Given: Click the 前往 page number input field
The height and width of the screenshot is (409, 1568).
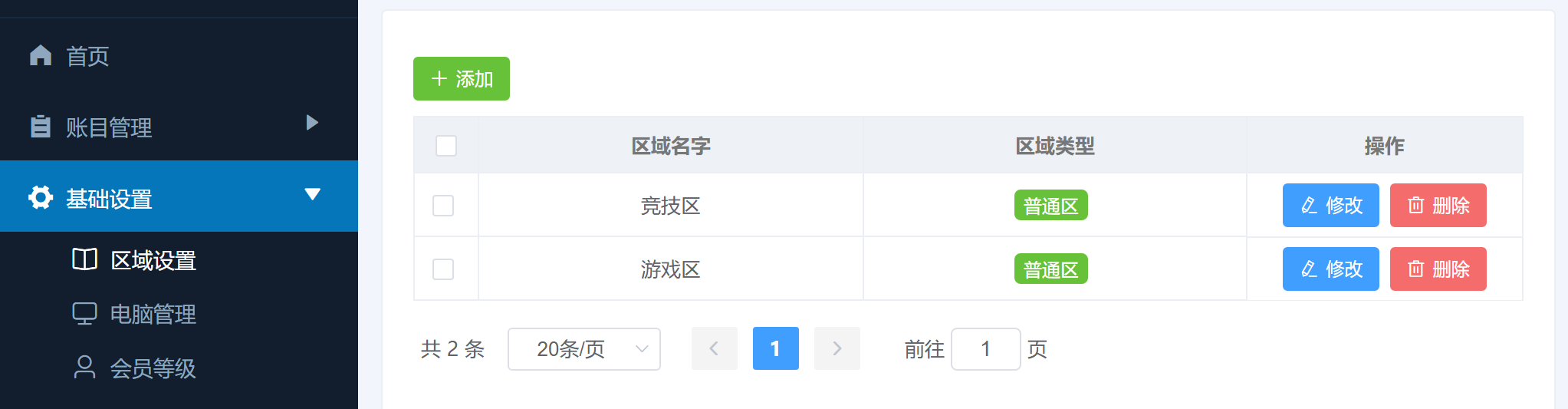Looking at the screenshot, I should coord(986,349).
